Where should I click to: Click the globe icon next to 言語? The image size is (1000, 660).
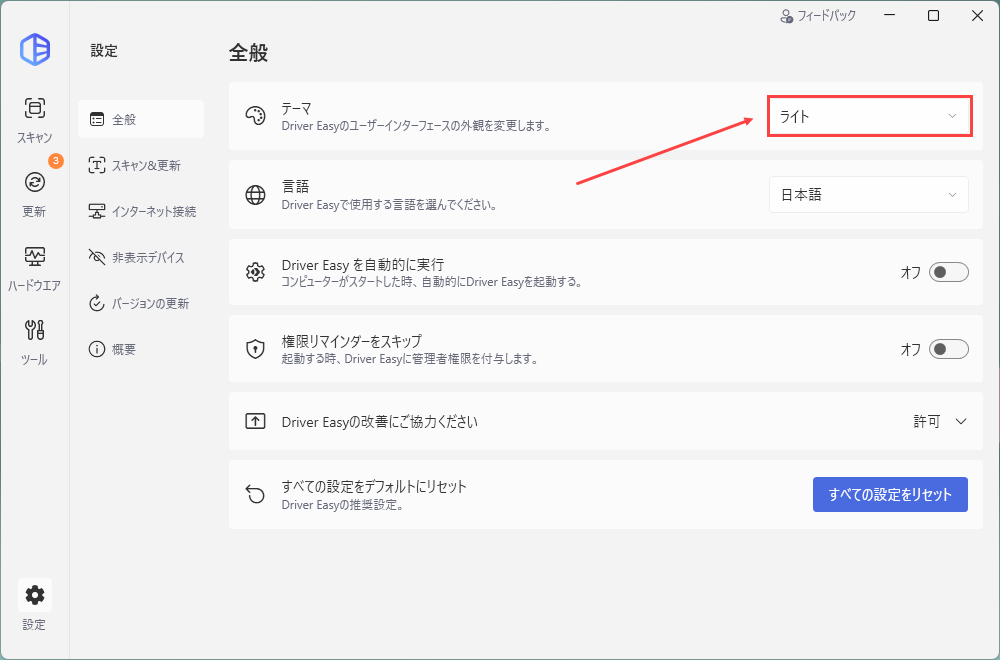[x=255, y=194]
